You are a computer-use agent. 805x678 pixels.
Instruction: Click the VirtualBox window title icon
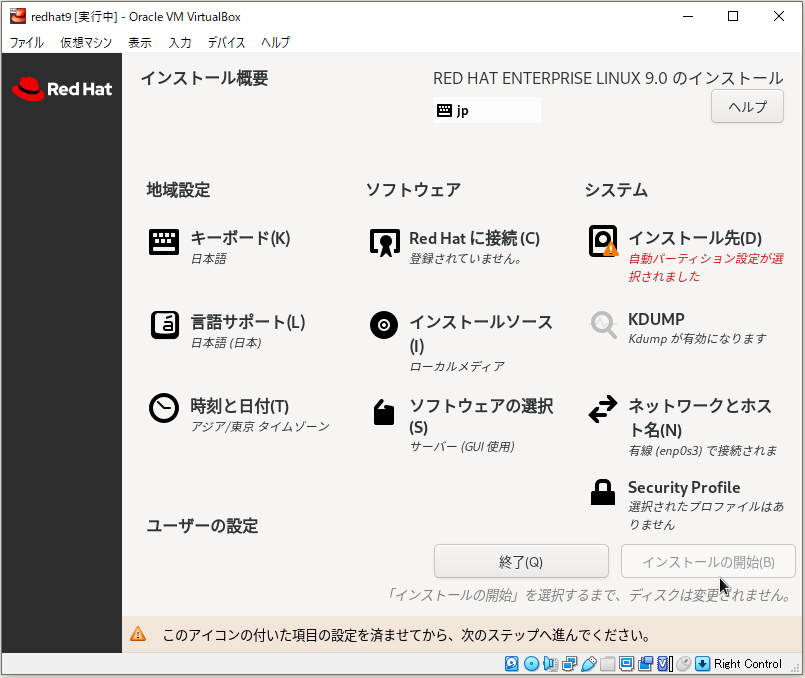(18, 16)
